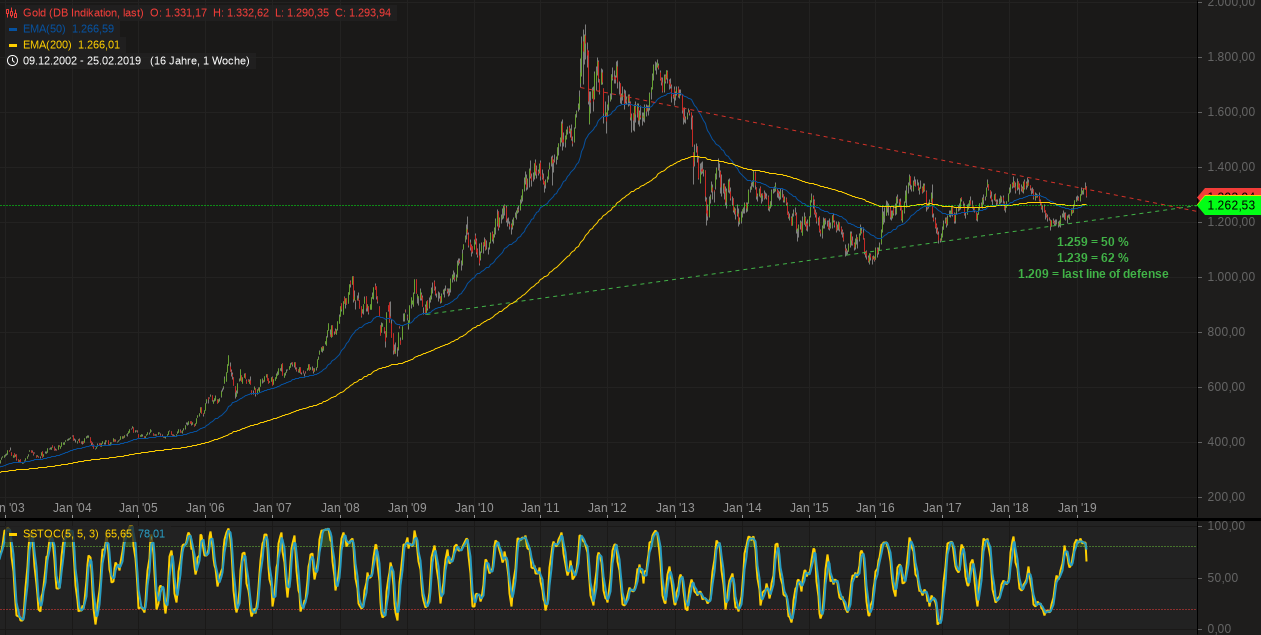Click the 'Jan '08' time axis label
Screen dimensions: 1261x635
340,508
